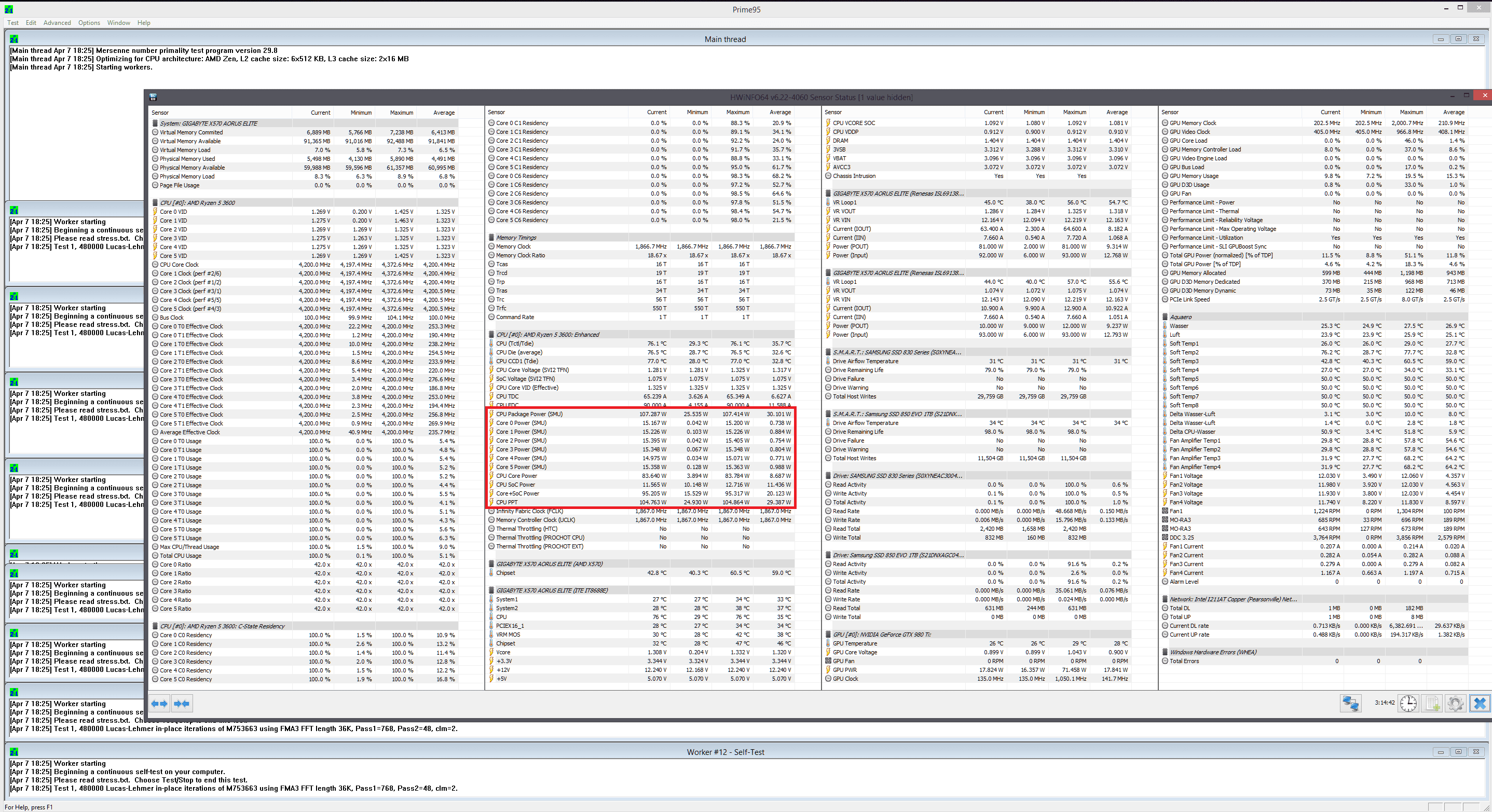This screenshot has width=1492, height=812.
Task: Select the Total CPU Usage row
Action: (304, 556)
